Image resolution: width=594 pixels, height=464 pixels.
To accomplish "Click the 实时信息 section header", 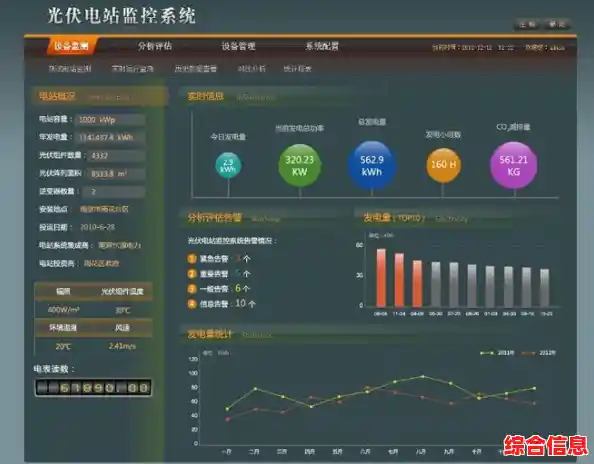I will (205, 96).
